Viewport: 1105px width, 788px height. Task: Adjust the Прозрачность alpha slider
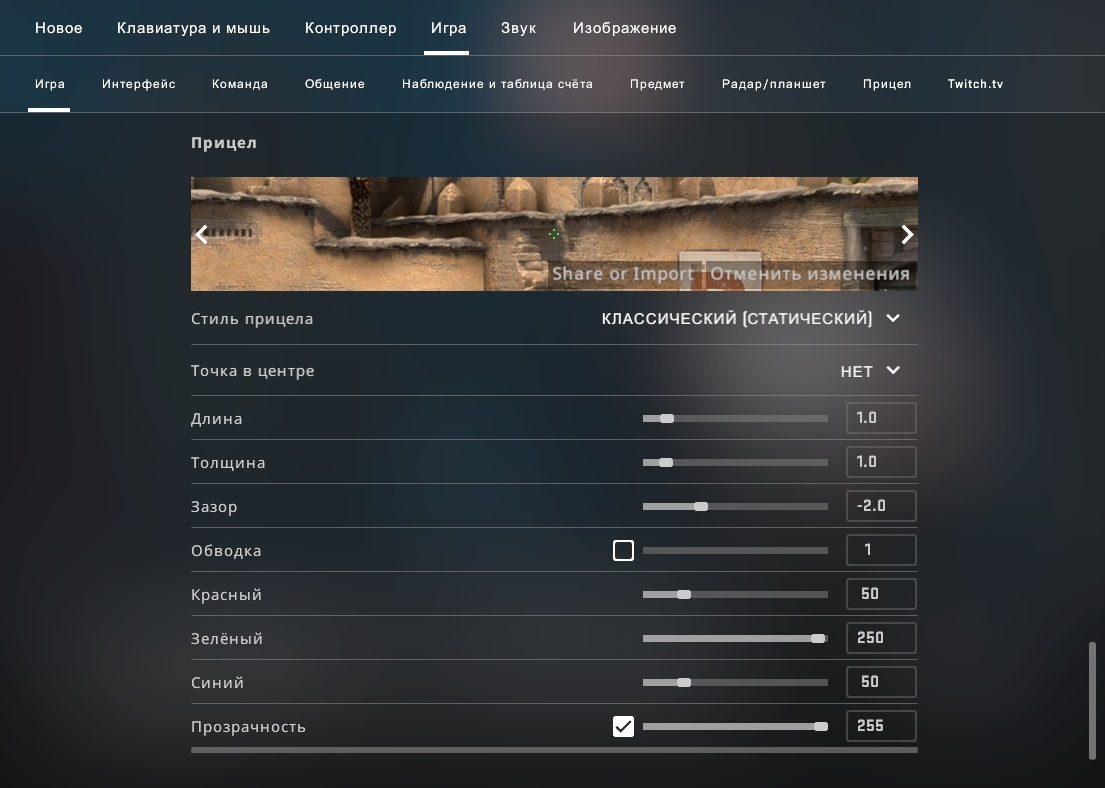tap(735, 726)
